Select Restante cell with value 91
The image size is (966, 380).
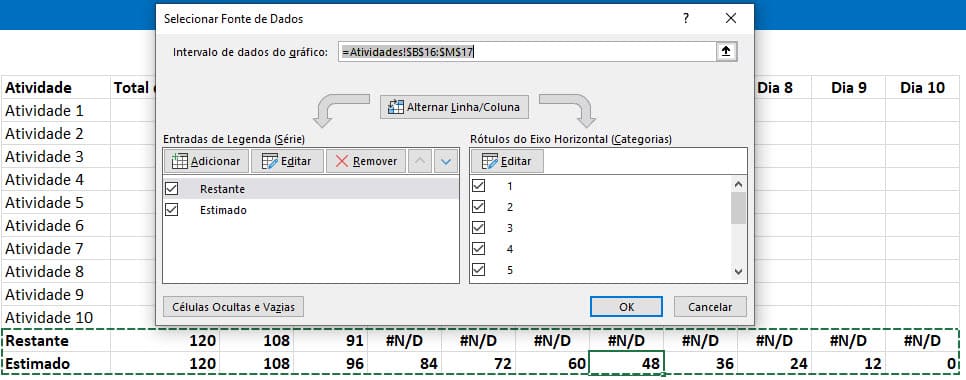tap(331, 341)
